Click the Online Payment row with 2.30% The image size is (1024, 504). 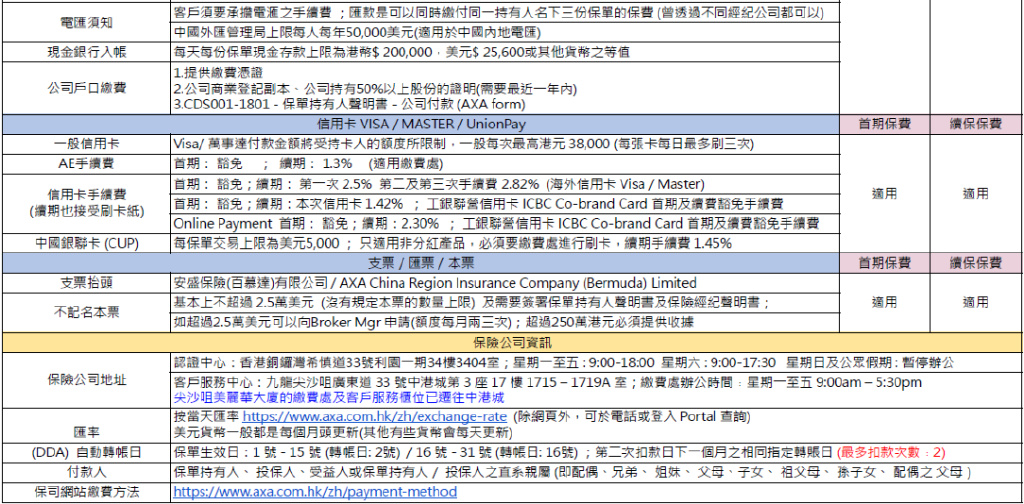504,223
